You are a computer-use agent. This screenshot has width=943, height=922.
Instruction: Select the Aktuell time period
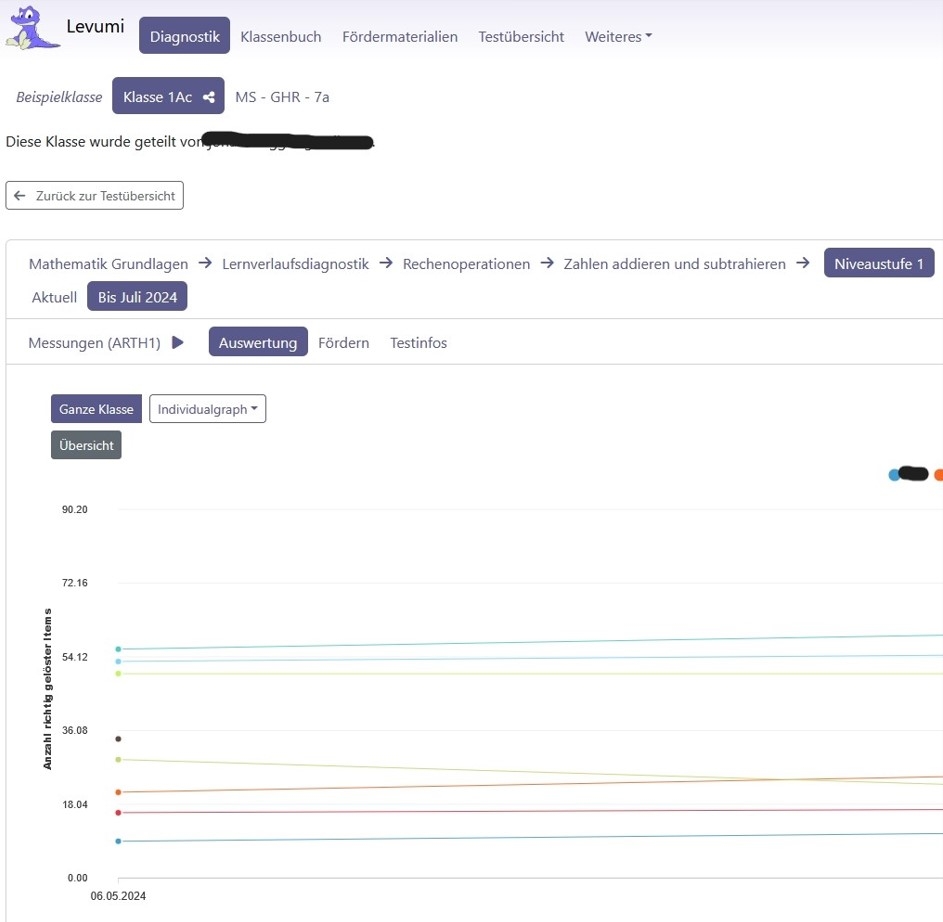54,298
